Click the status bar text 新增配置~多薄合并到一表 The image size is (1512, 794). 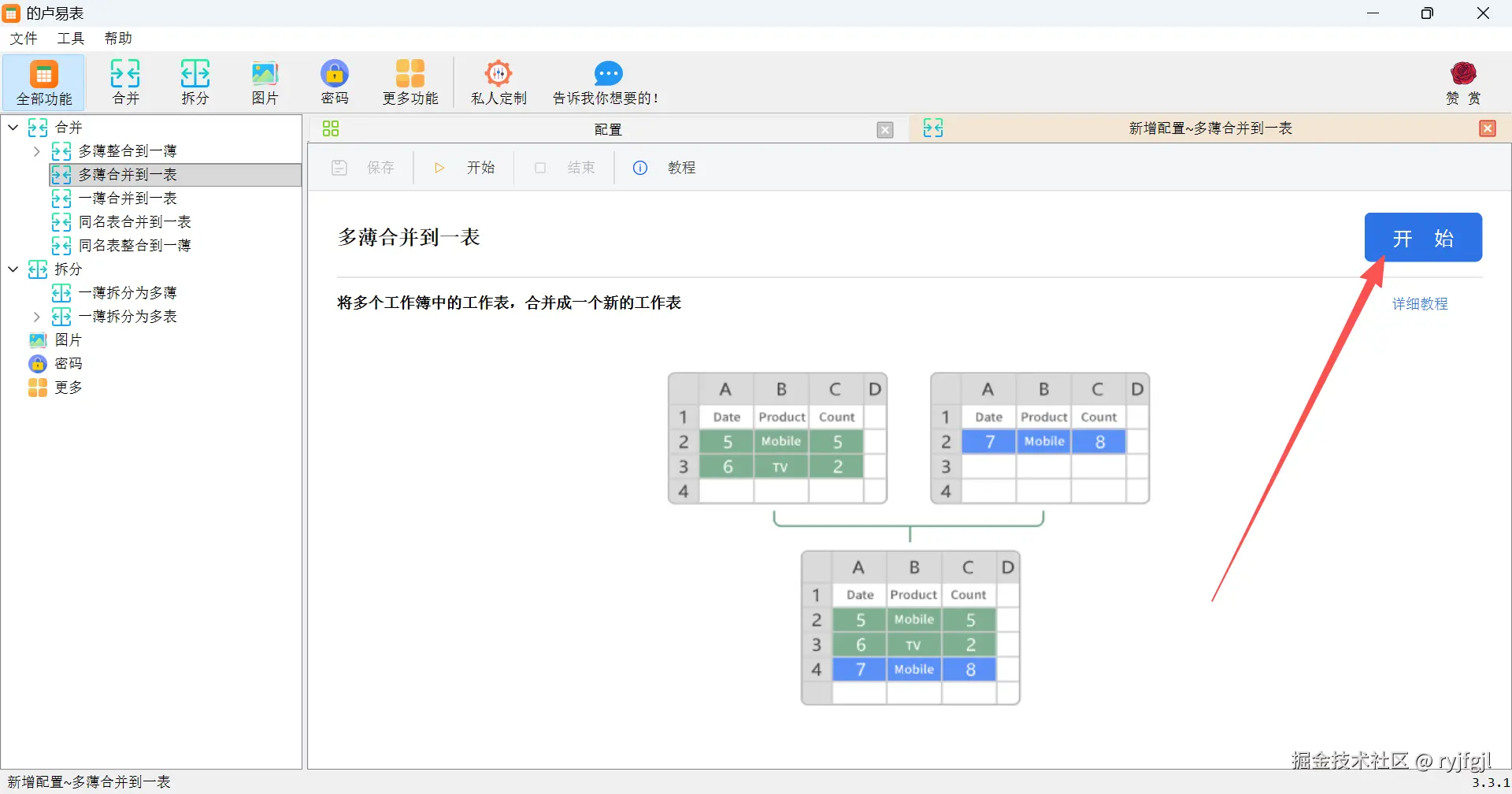pos(89,782)
